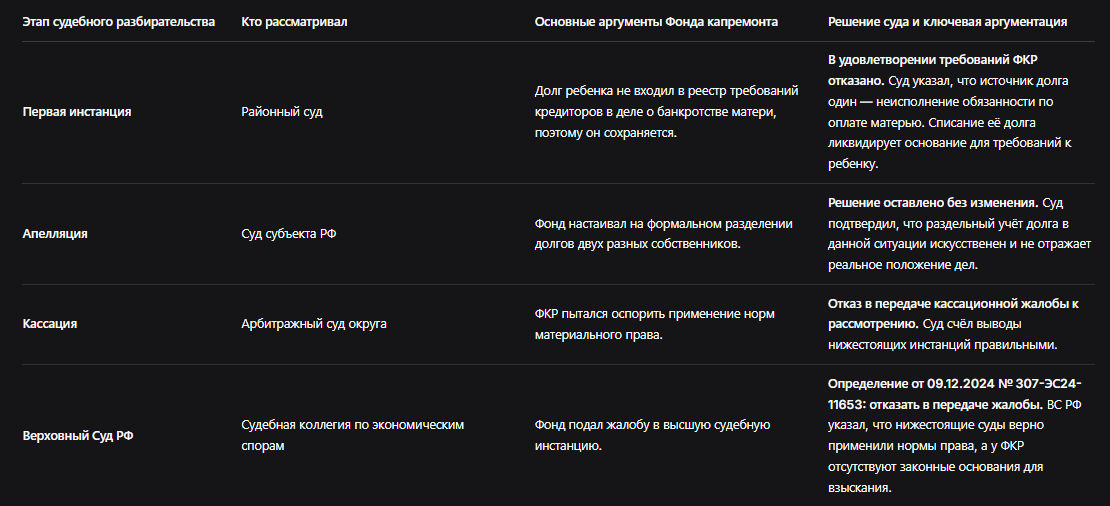Click the "Этап судебного разбирательства" column header
The height and width of the screenshot is (506, 1110).
click(x=119, y=22)
